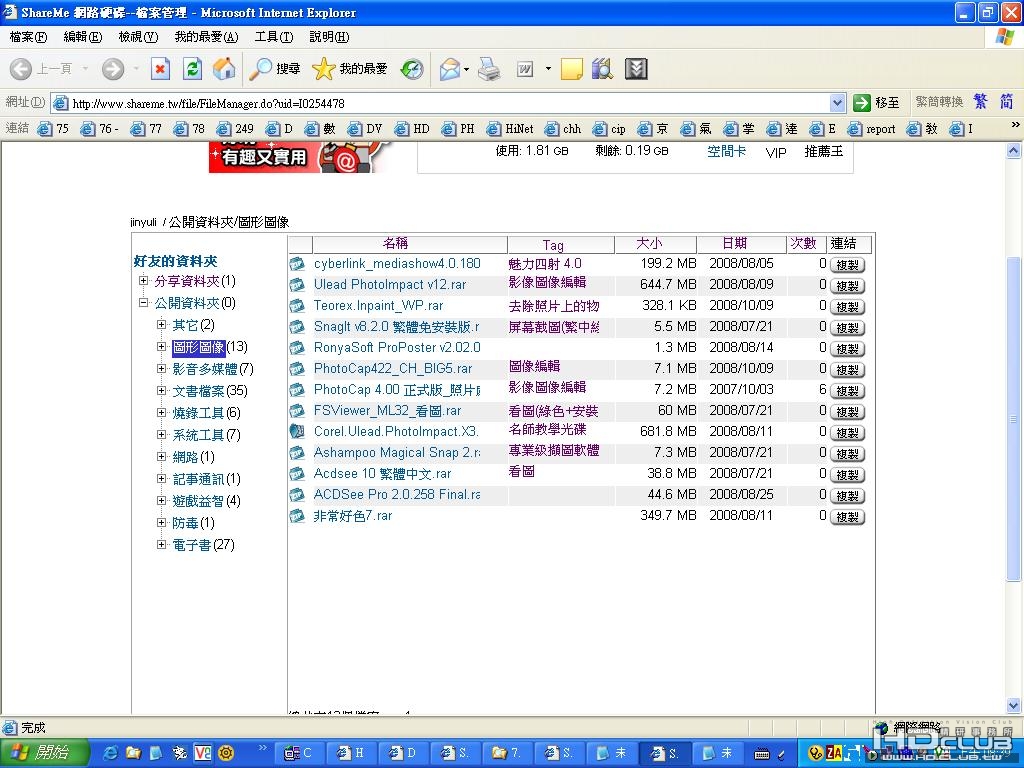1024x768 pixels.
Task: Open the 工具(T) menu
Action: pos(273,37)
